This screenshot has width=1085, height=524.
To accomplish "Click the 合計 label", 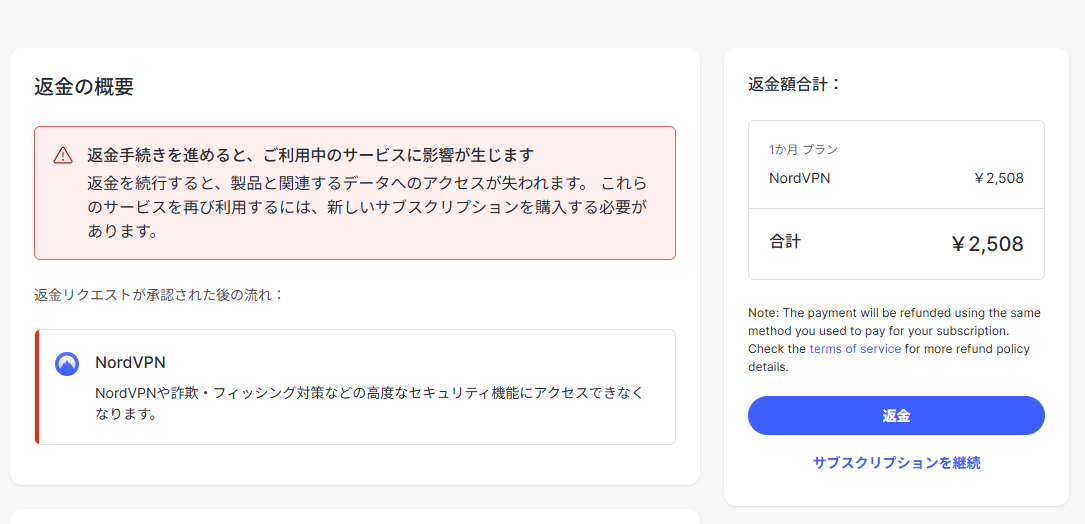I will [785, 242].
